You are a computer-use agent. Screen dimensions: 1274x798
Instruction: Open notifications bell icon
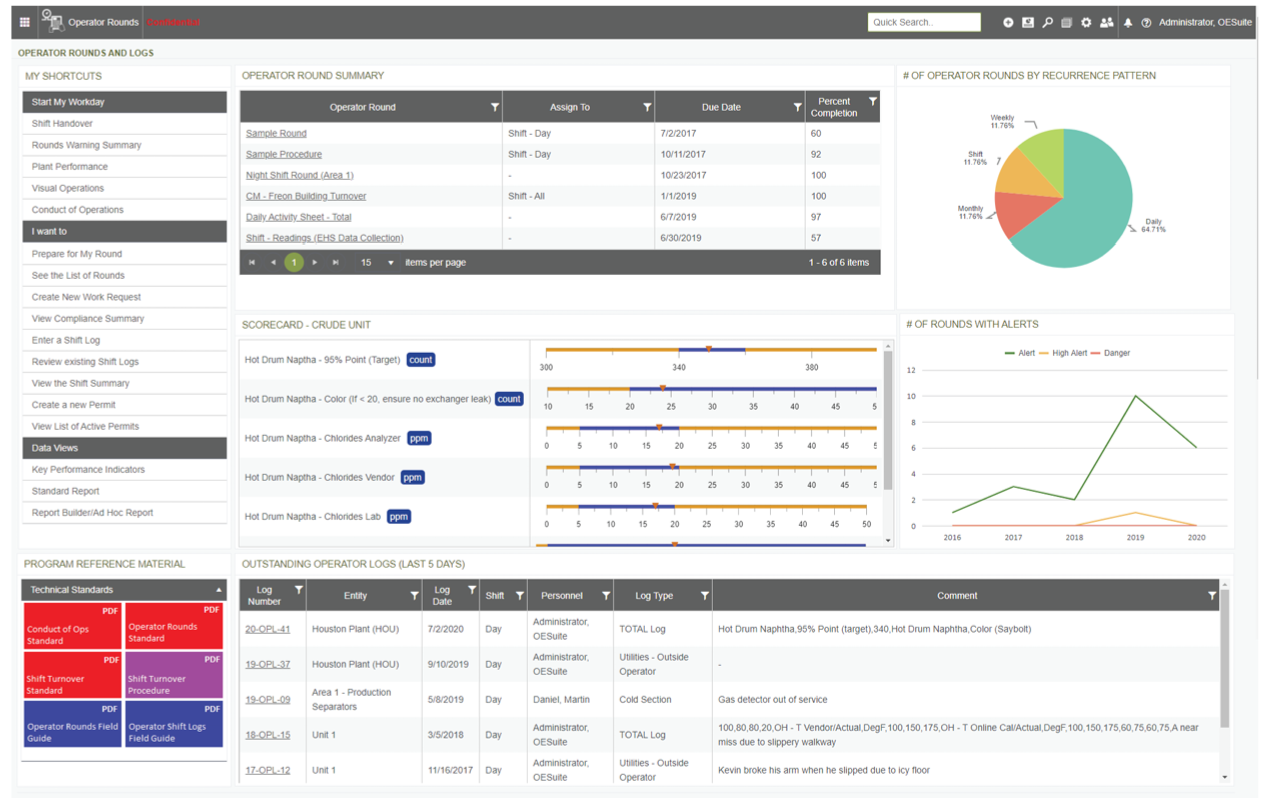tap(1128, 22)
